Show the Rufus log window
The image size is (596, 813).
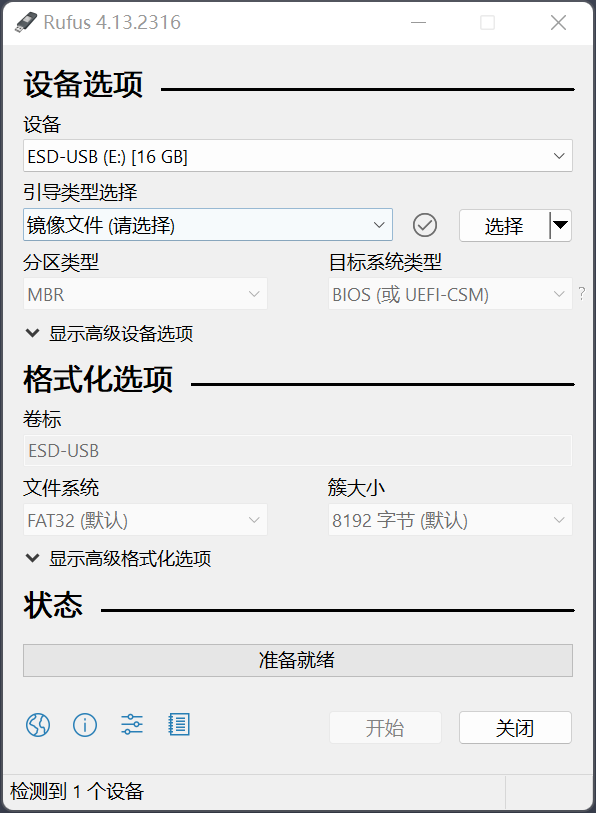179,725
